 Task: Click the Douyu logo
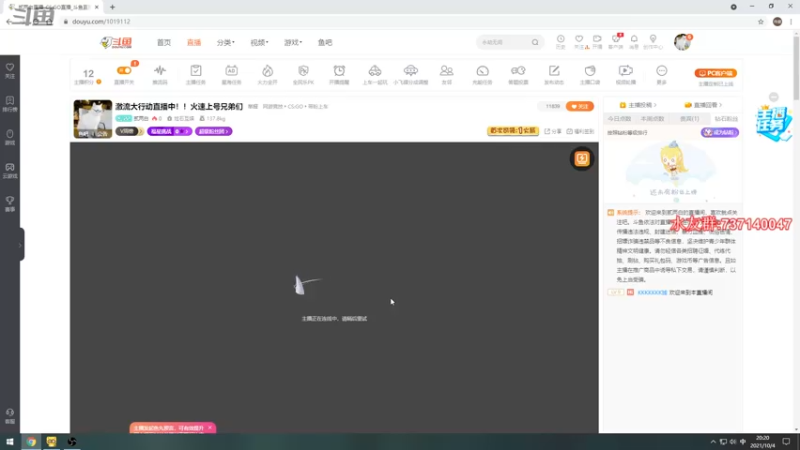click(116, 42)
